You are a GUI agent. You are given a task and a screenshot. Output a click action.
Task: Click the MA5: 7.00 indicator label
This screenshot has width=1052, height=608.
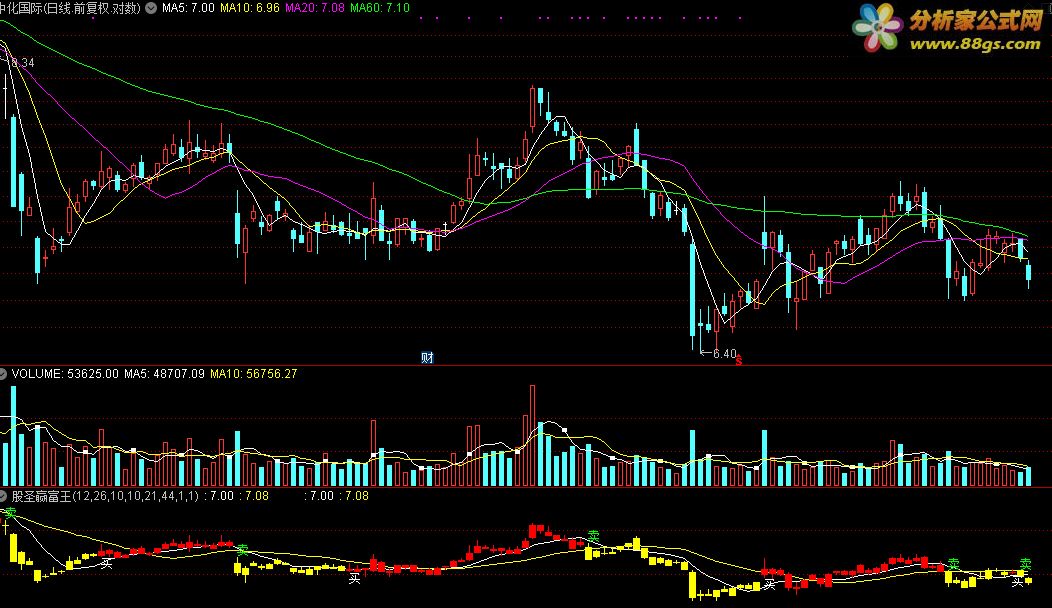click(x=188, y=8)
